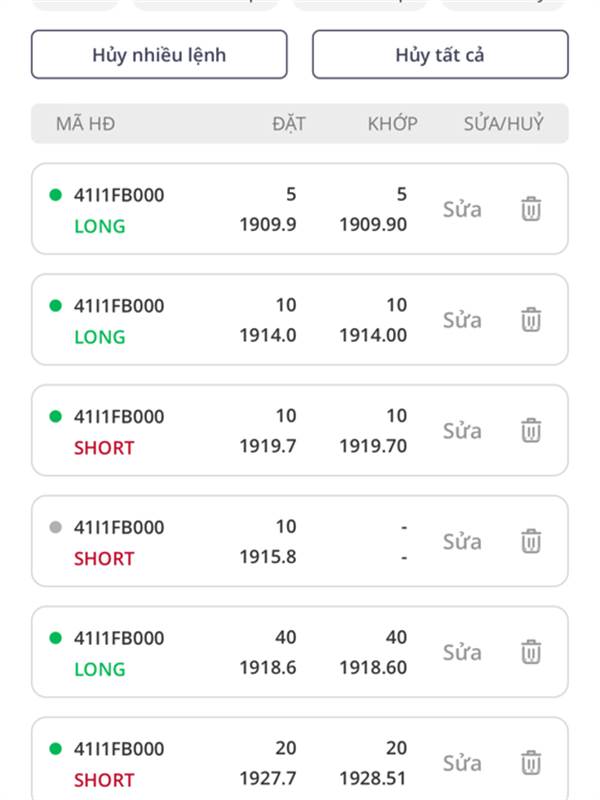Click Sửa on the 40-contract LONG order
Viewport: 600px width, 800px height.
[x=462, y=653]
